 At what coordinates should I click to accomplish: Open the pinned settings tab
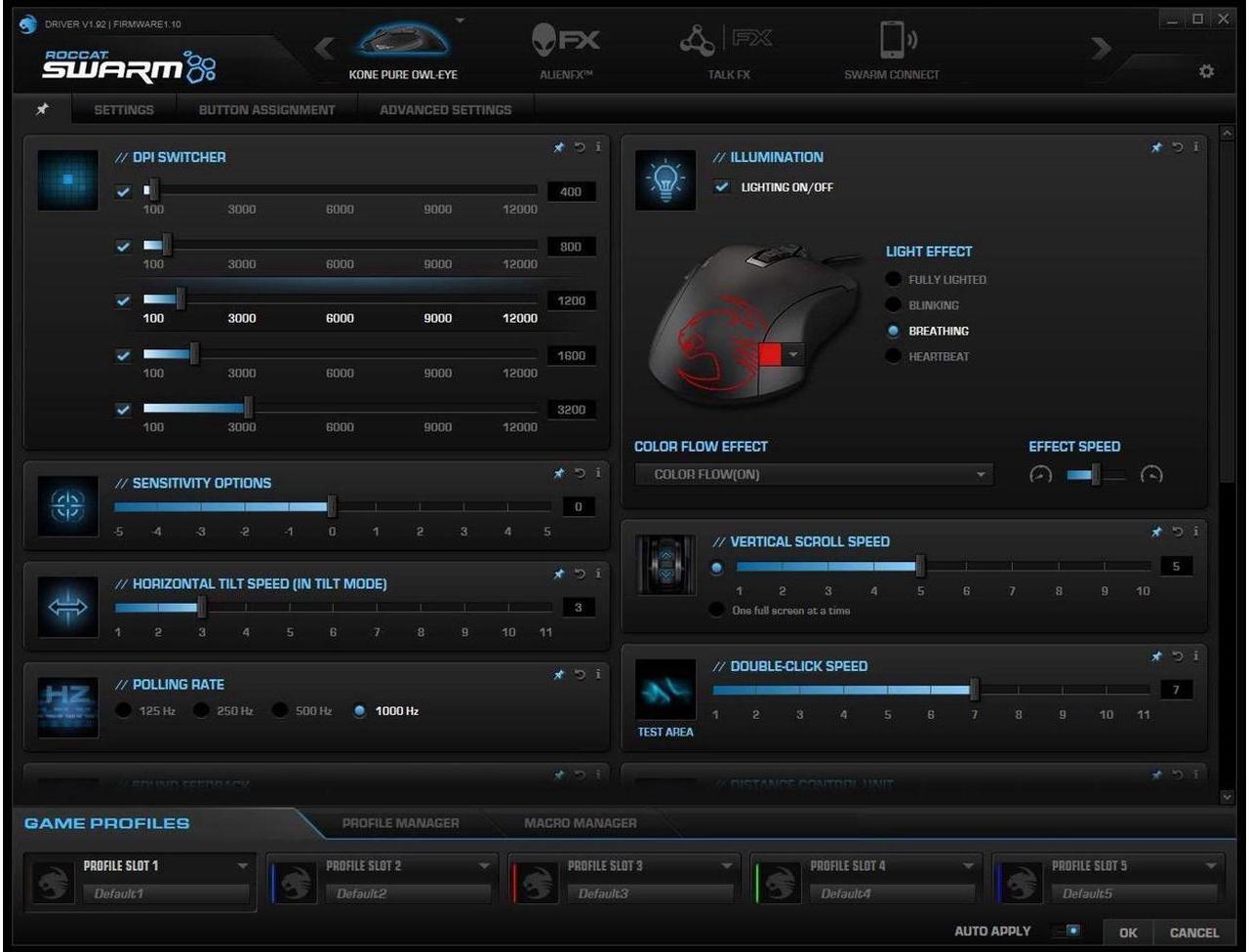point(42,109)
